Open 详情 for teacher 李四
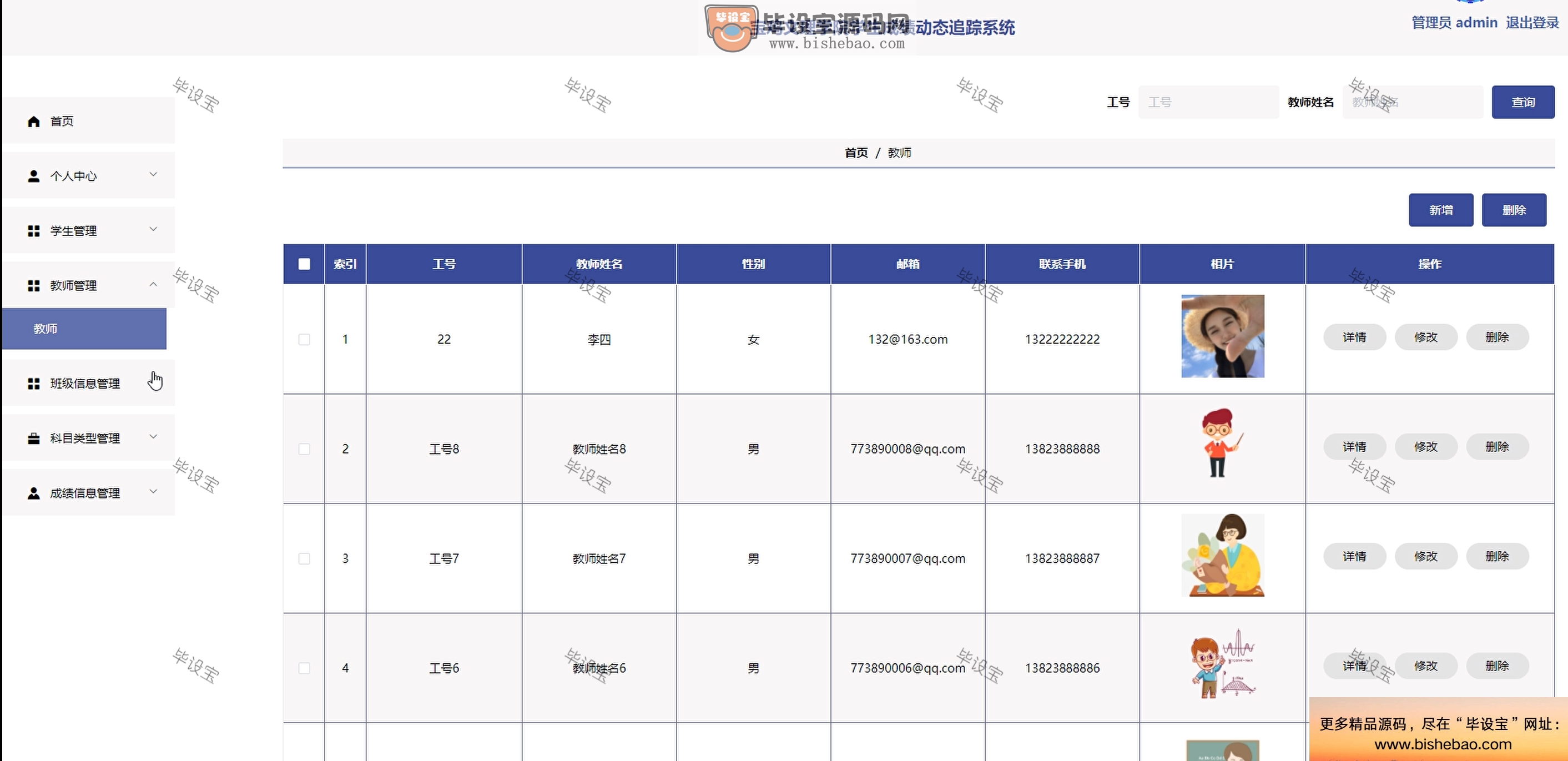Screen dimensions: 1568x761 (x=1354, y=337)
